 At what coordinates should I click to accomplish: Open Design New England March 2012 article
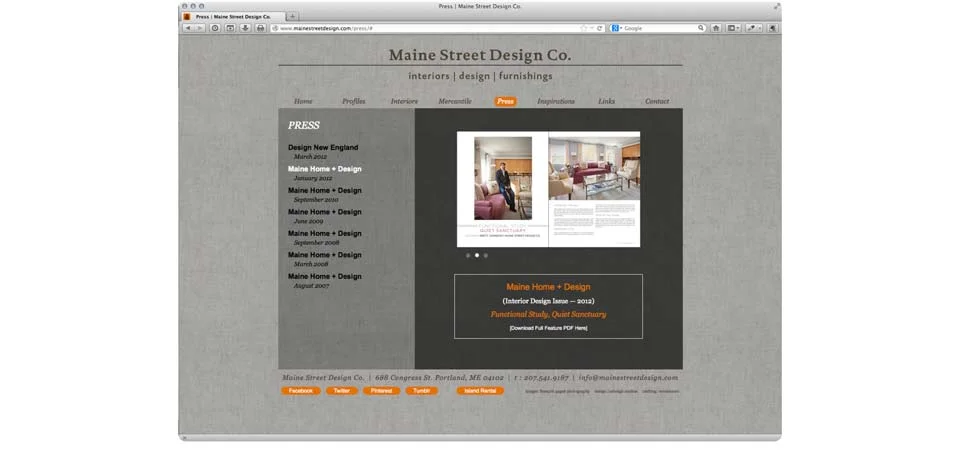(x=323, y=152)
